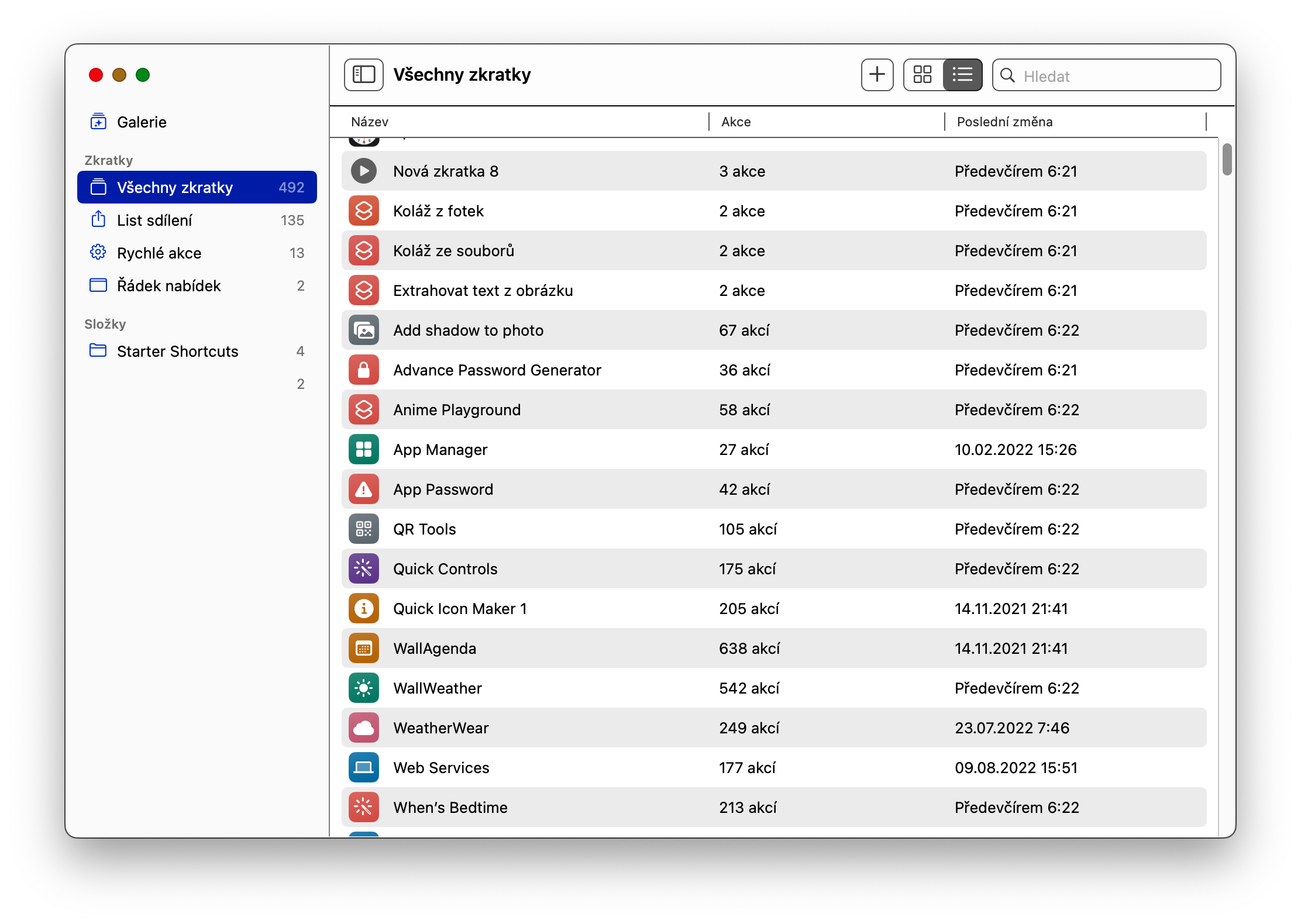
Task: Click the Add shadow to photo icon
Action: (364, 330)
